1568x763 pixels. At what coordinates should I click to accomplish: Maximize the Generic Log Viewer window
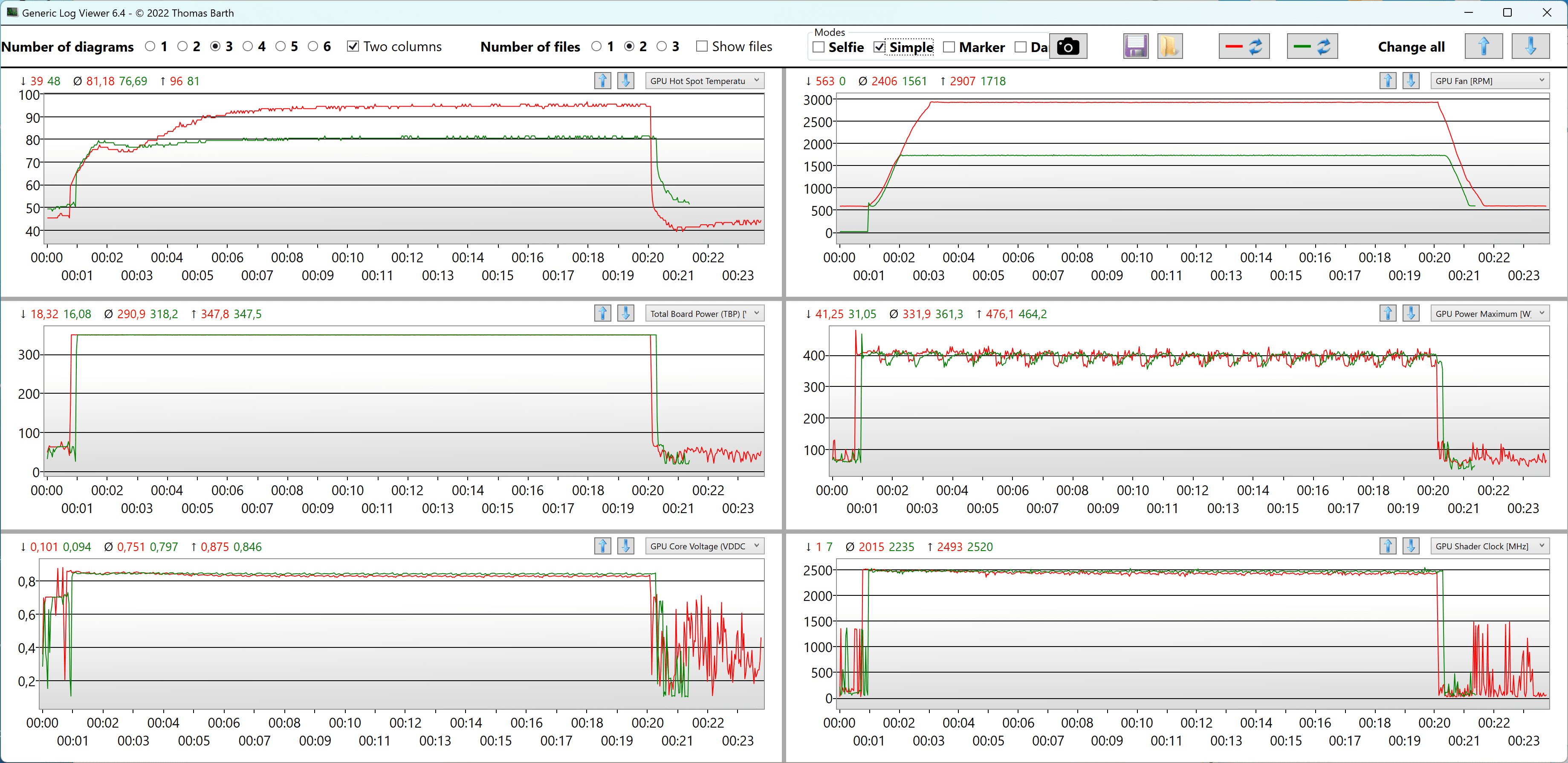[1507, 12]
